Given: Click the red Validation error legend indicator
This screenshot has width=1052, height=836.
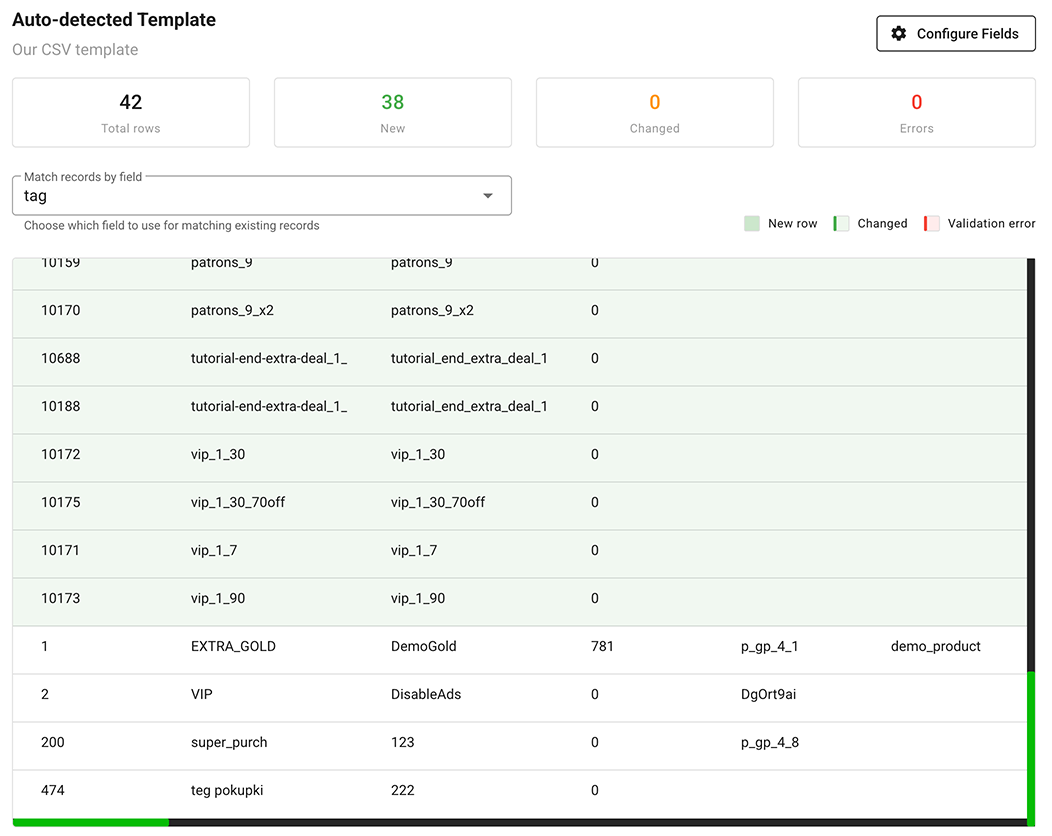Looking at the screenshot, I should pyautogui.click(x=931, y=224).
